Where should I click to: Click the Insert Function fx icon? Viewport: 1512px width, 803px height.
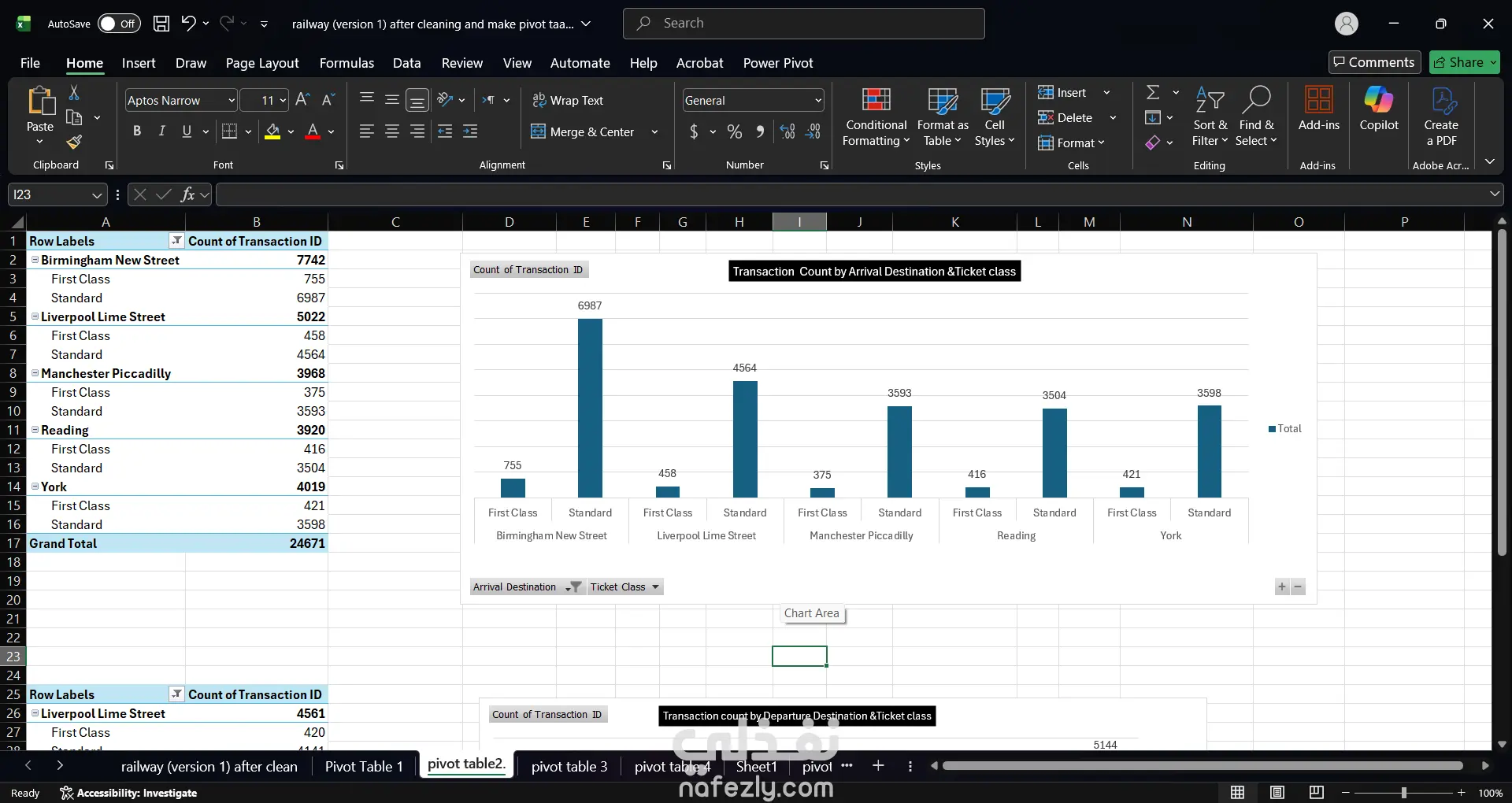pos(187,194)
